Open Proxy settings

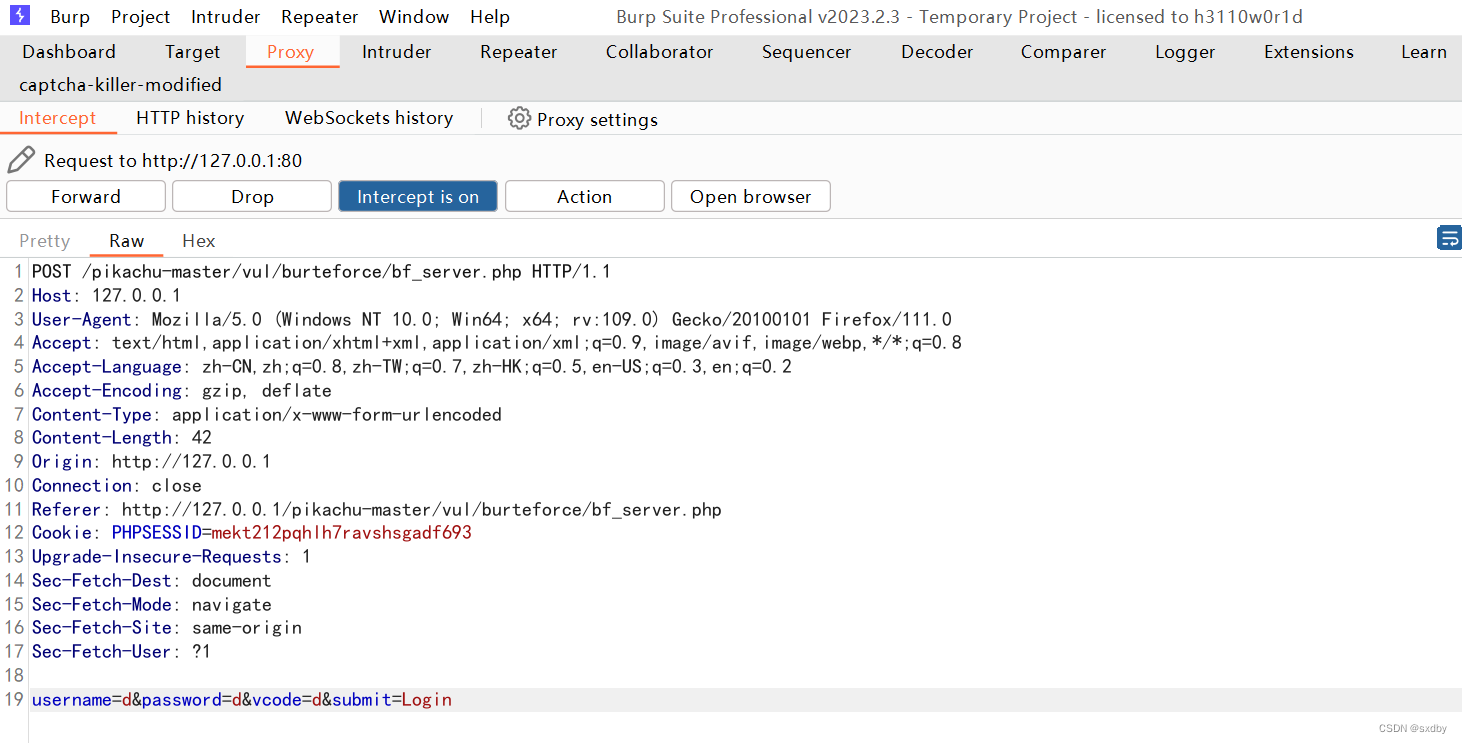tap(583, 119)
